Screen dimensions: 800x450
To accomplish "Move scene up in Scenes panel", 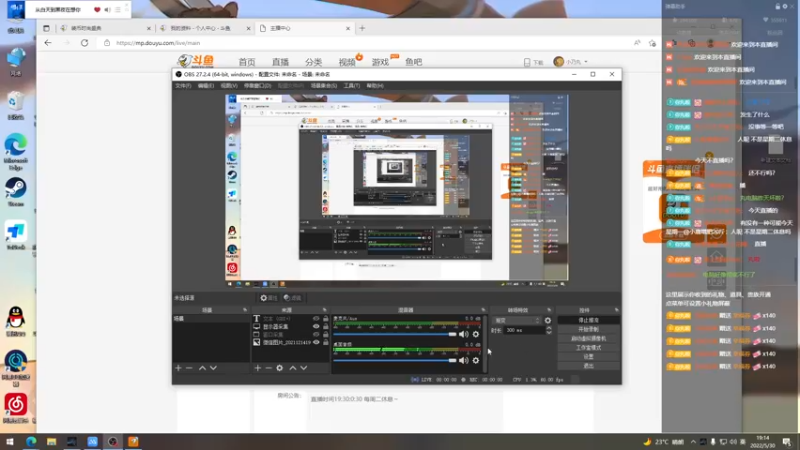I will (202, 368).
